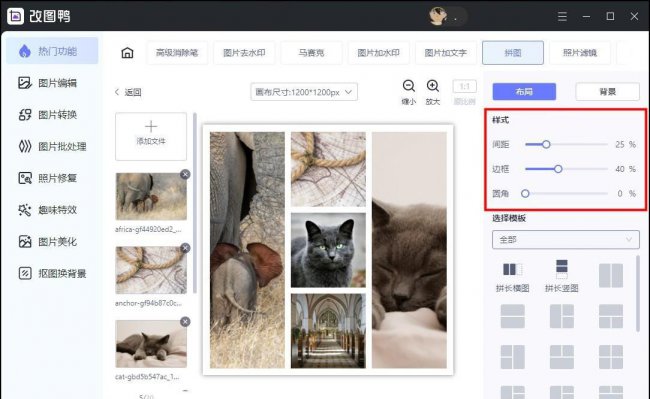The width and height of the screenshot is (650, 399).
Task: Click the 40 border percentage value
Action: [620, 169]
